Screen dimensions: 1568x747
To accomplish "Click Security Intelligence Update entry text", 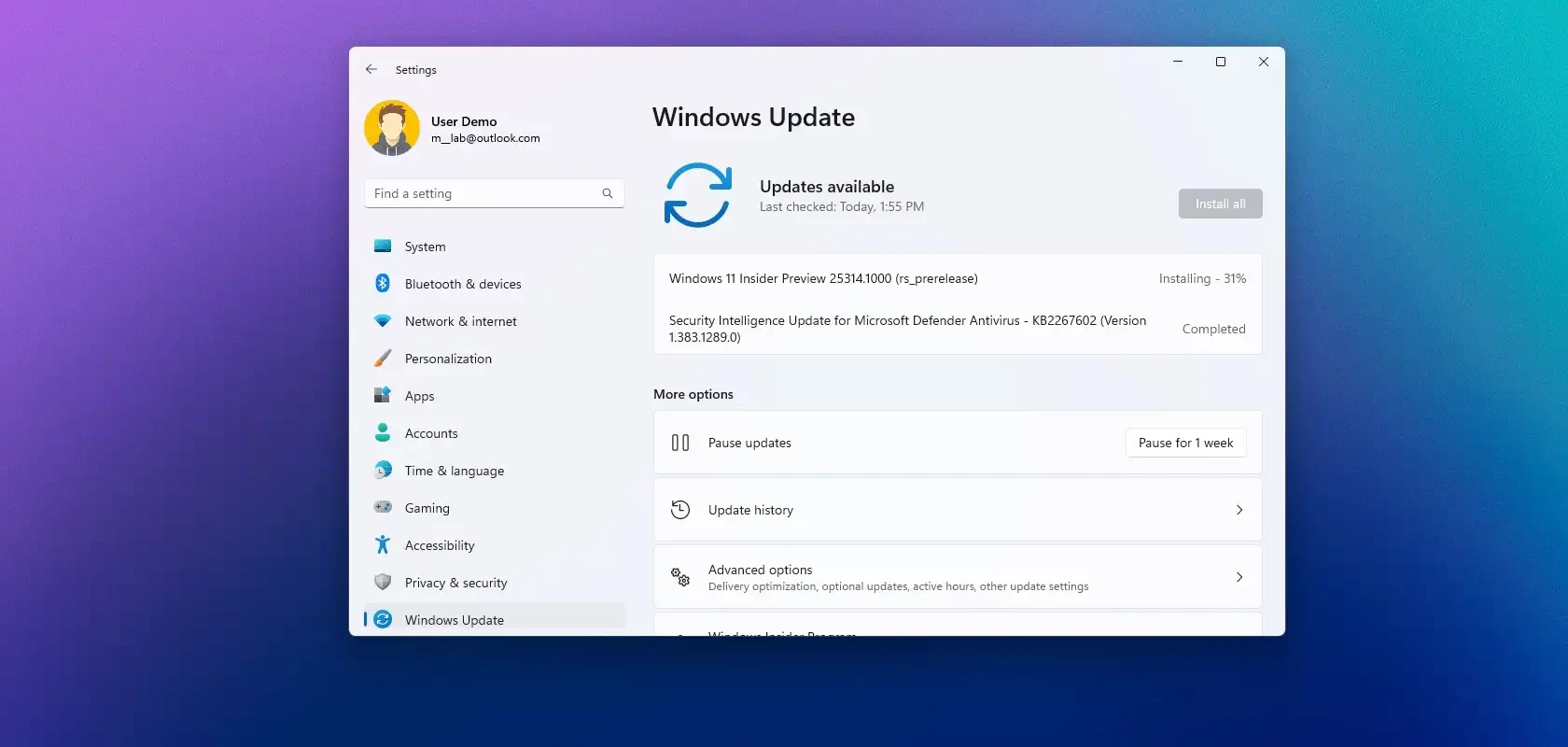I will pos(907,329).
